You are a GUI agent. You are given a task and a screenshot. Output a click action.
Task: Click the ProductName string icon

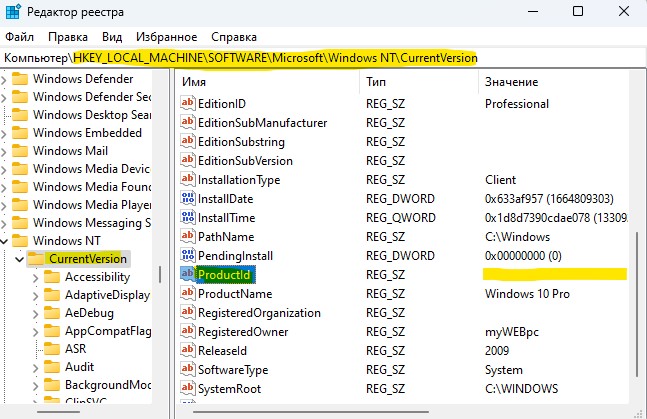188,293
